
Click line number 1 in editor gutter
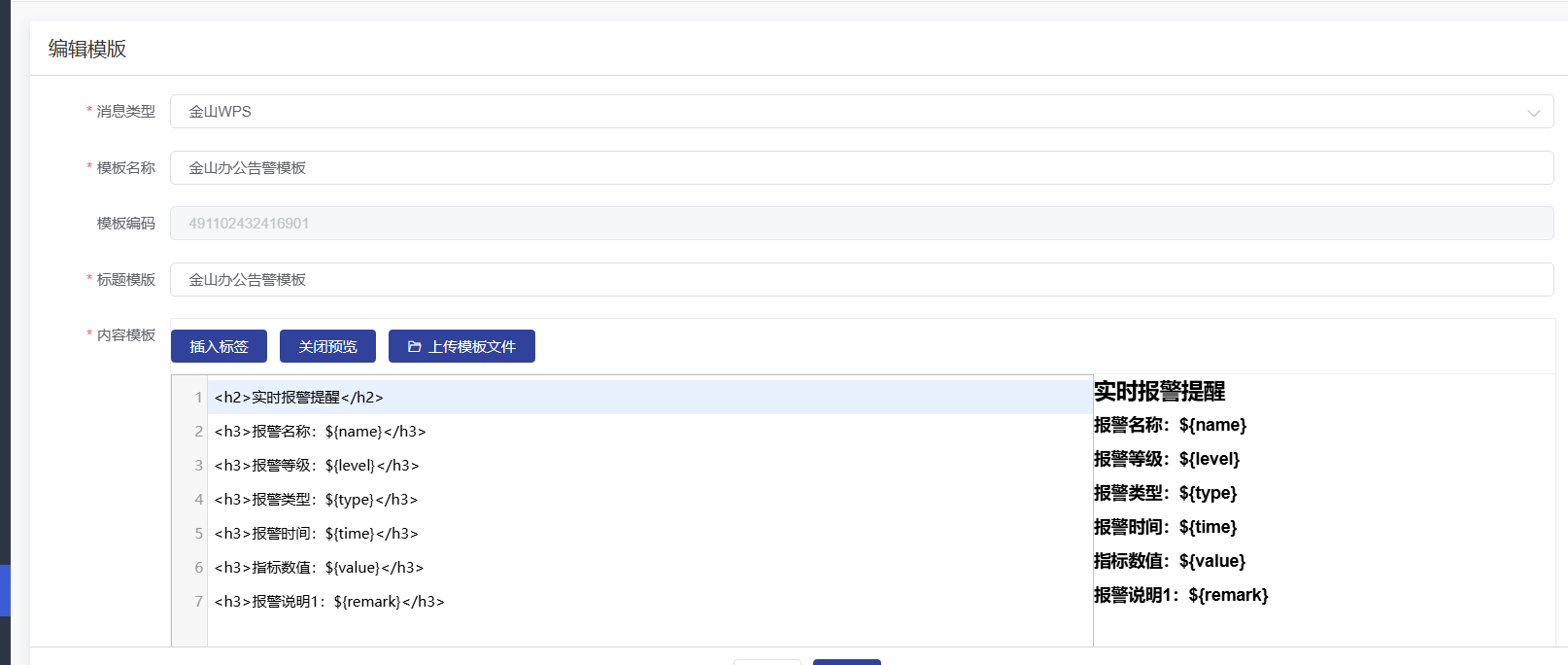point(198,398)
